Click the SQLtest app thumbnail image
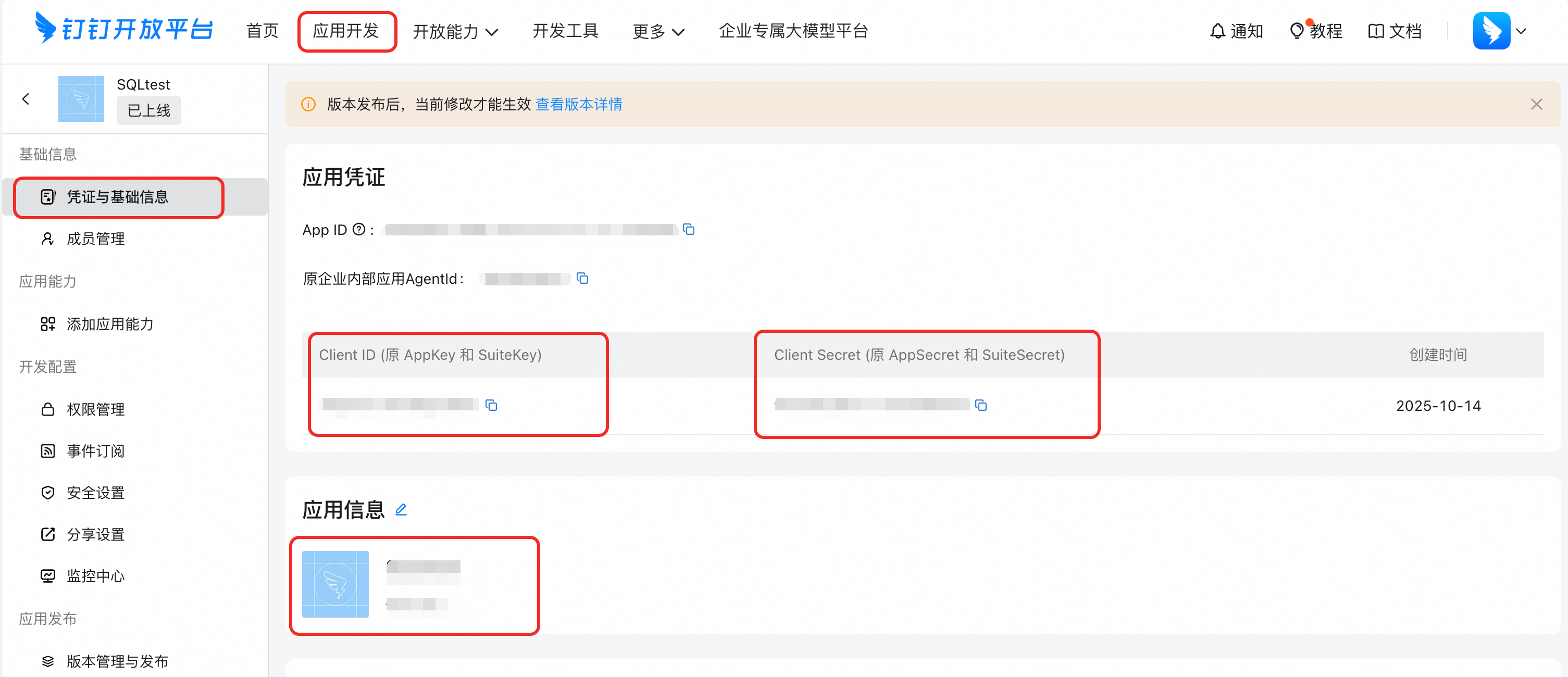Screen dimensions: 1568x677 (81, 98)
